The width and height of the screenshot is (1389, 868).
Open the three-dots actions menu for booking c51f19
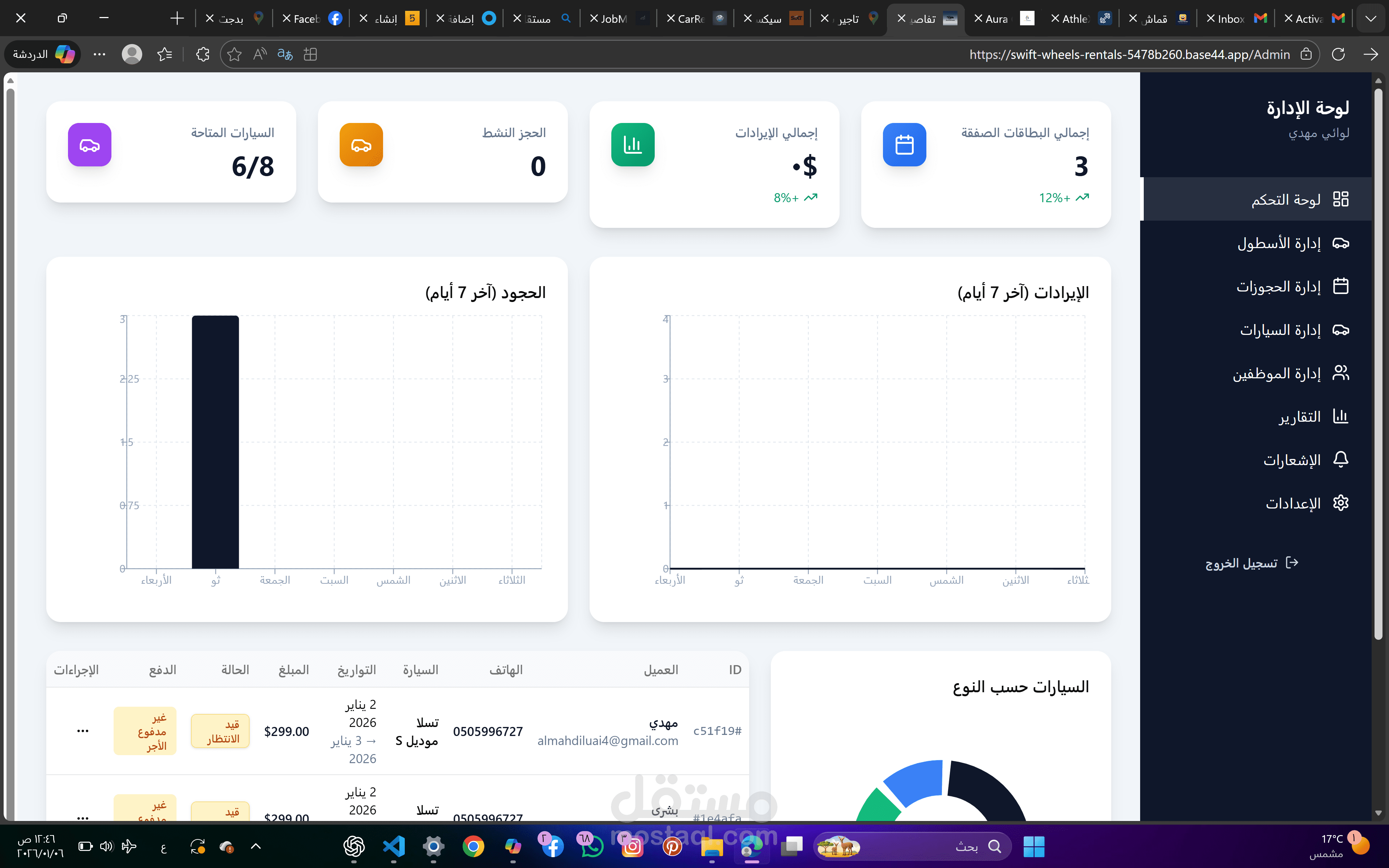82,731
